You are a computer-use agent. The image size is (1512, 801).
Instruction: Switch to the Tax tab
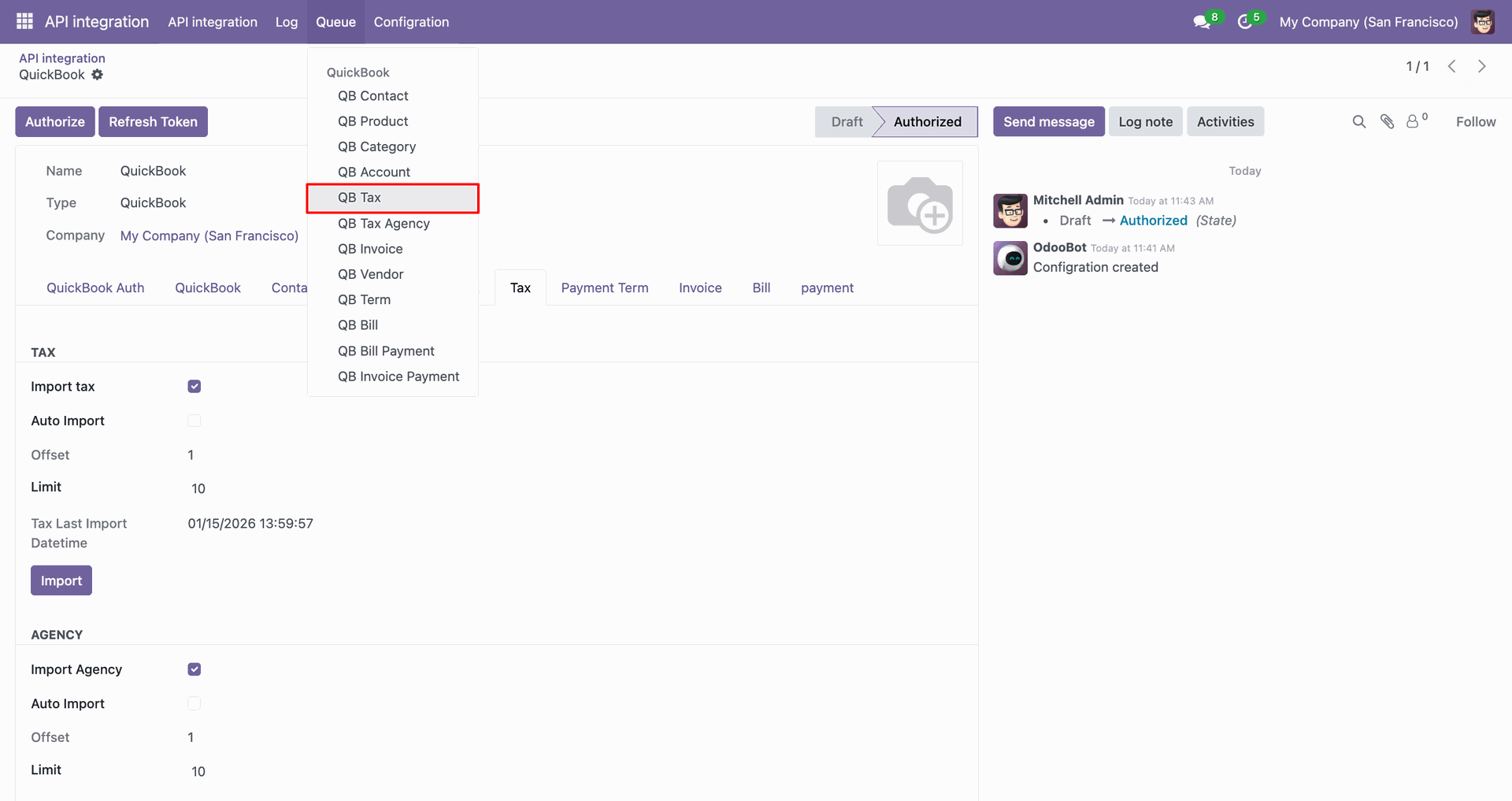point(521,287)
